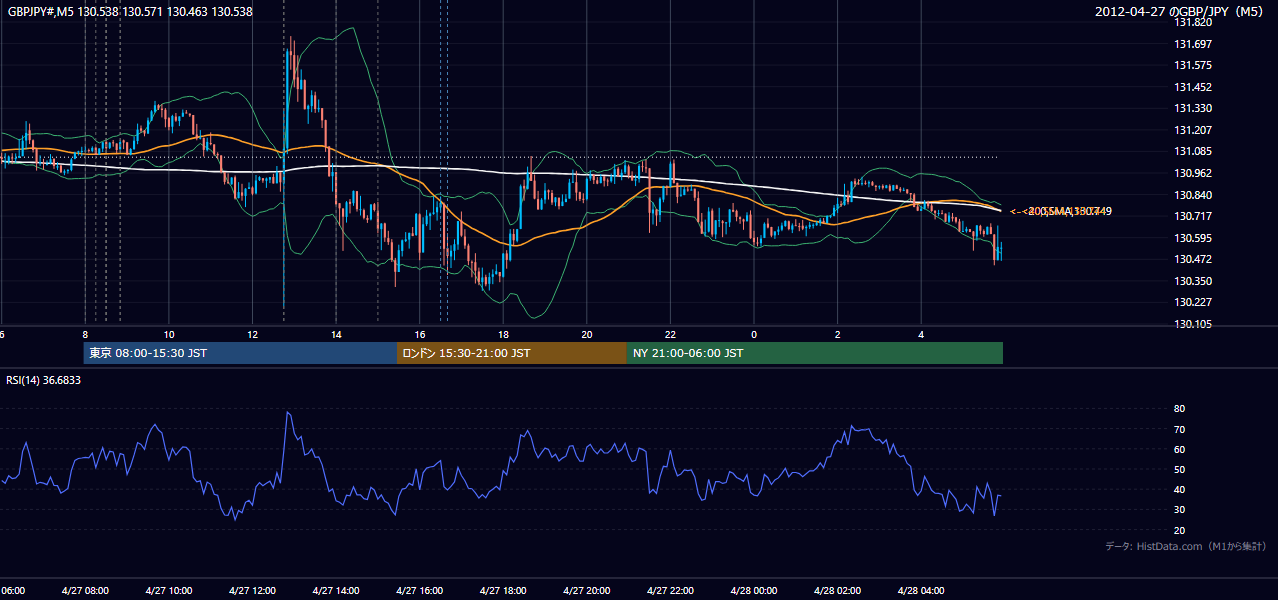The image size is (1278, 600).
Task: Click the bottom time label 4/27 12:00
Action: pyautogui.click(x=252, y=591)
